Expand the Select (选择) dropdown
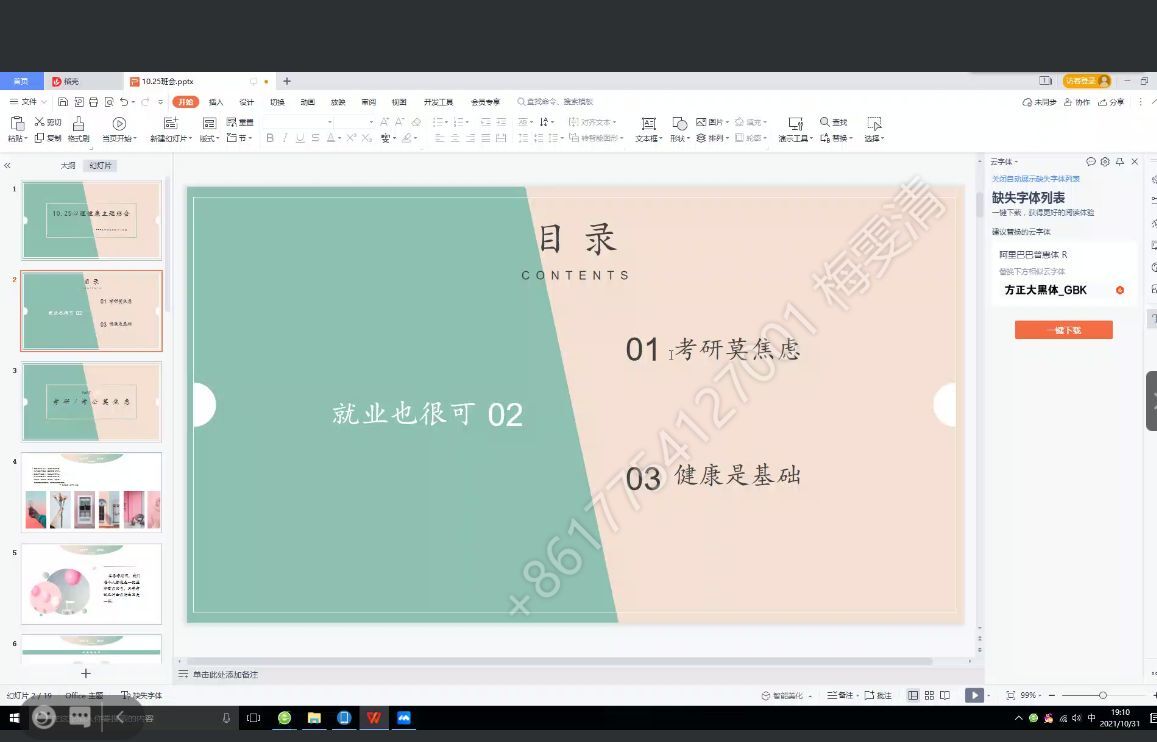 873,138
